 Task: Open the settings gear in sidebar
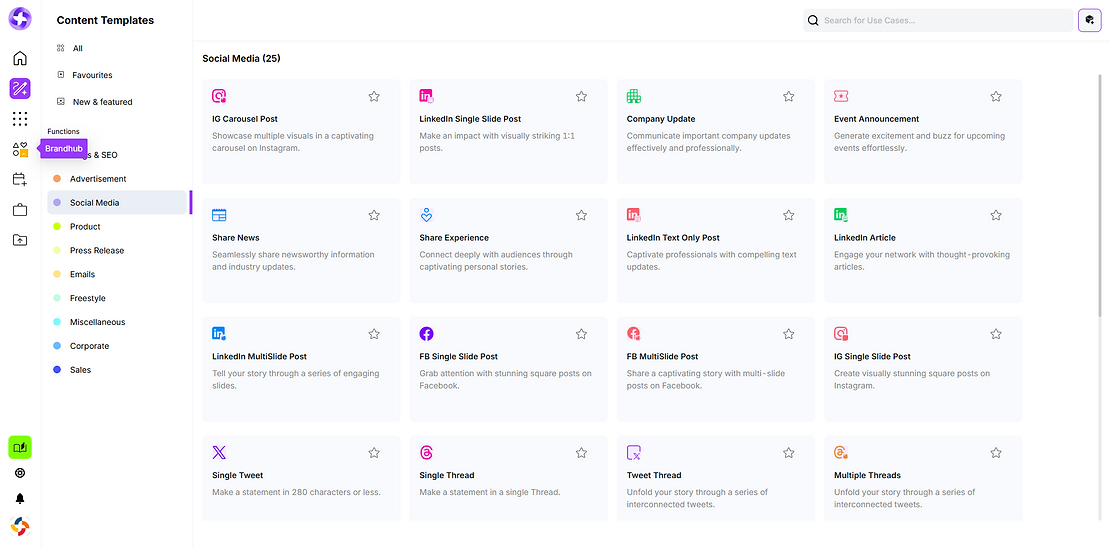(x=20, y=473)
